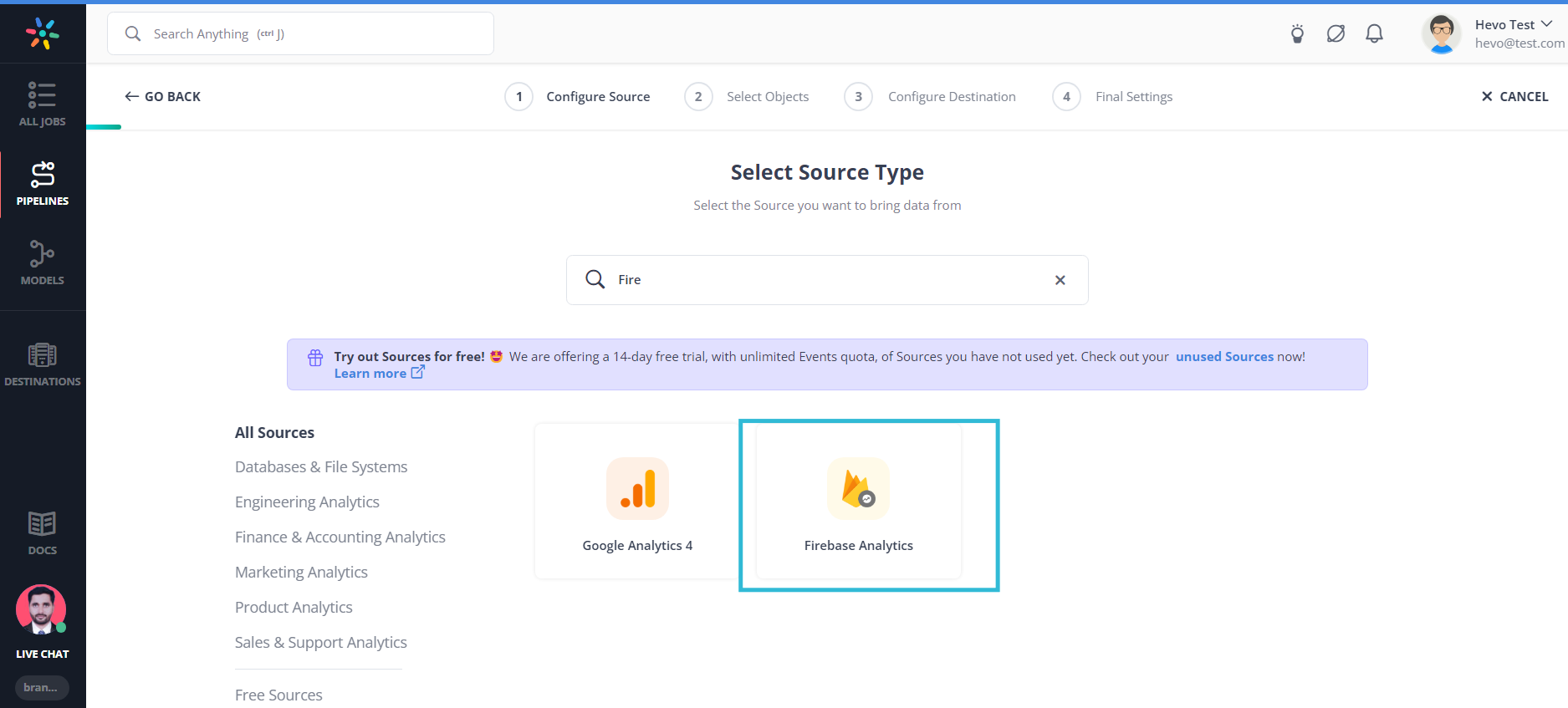Viewport: 1568px width, 708px height.
Task: Click the planet icon in header
Action: (x=1336, y=33)
